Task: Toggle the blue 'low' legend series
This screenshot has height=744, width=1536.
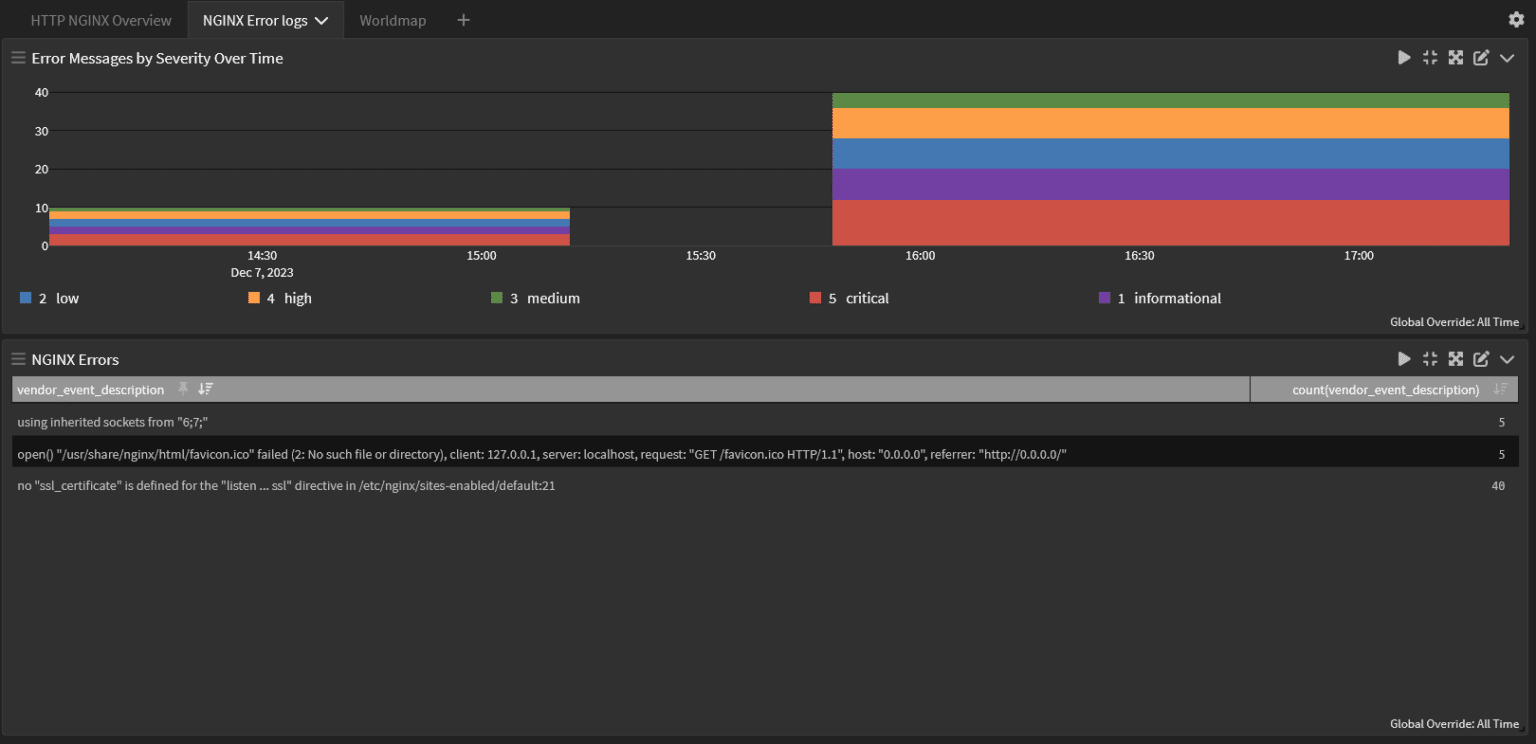Action: pyautogui.click(x=49, y=298)
